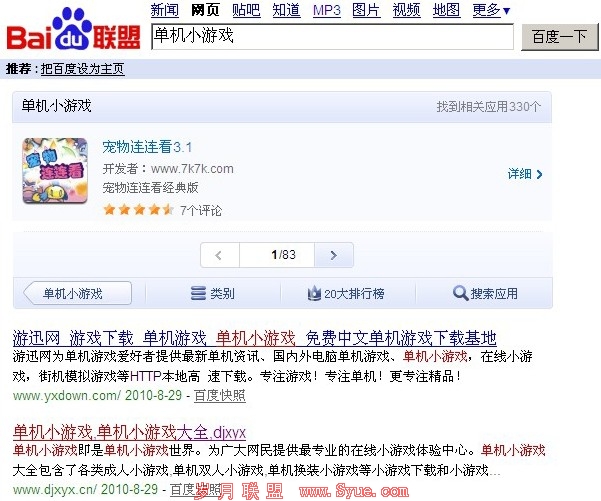This screenshot has width=601, height=501.
Task: Click the star rating of 宠物连连看
Action: (x=138, y=210)
